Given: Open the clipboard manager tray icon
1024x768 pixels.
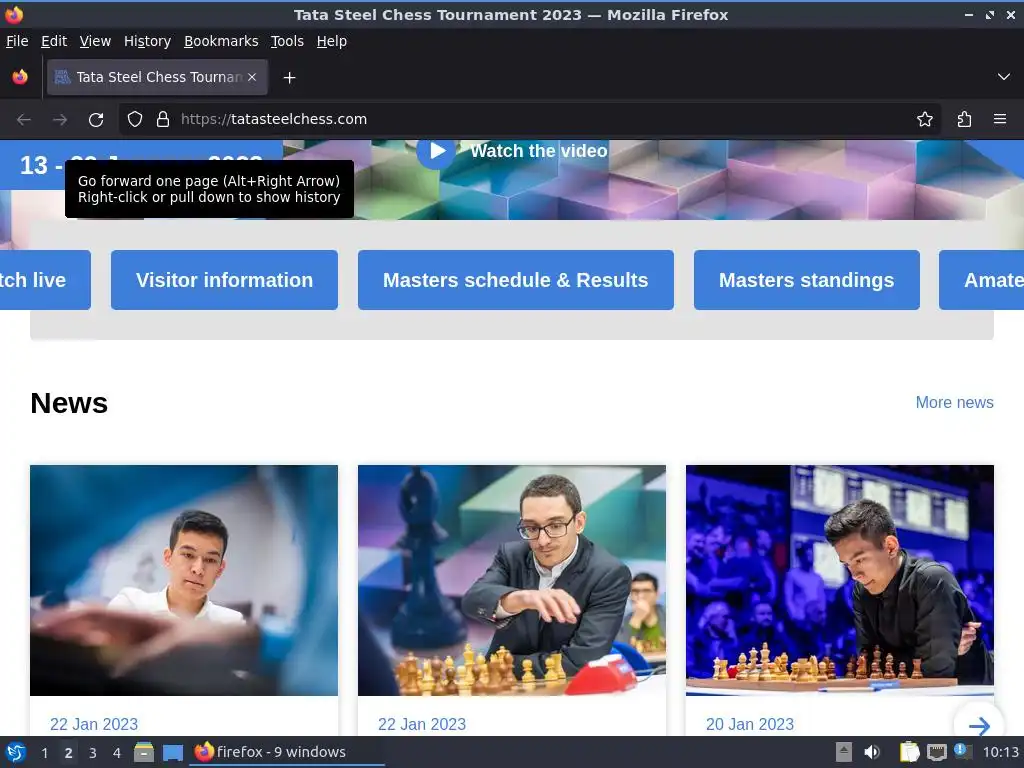Looking at the screenshot, I should [909, 752].
